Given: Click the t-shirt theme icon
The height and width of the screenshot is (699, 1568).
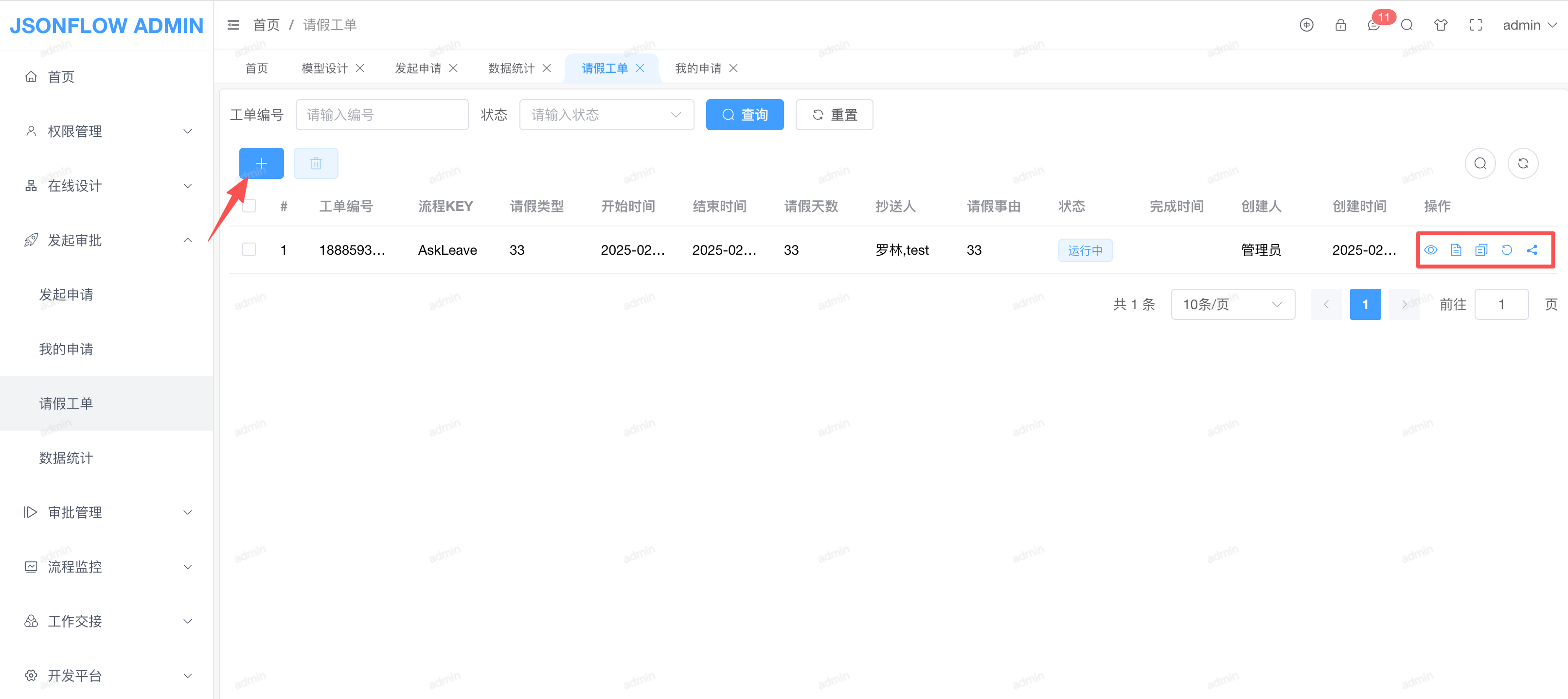Looking at the screenshot, I should click(1440, 25).
